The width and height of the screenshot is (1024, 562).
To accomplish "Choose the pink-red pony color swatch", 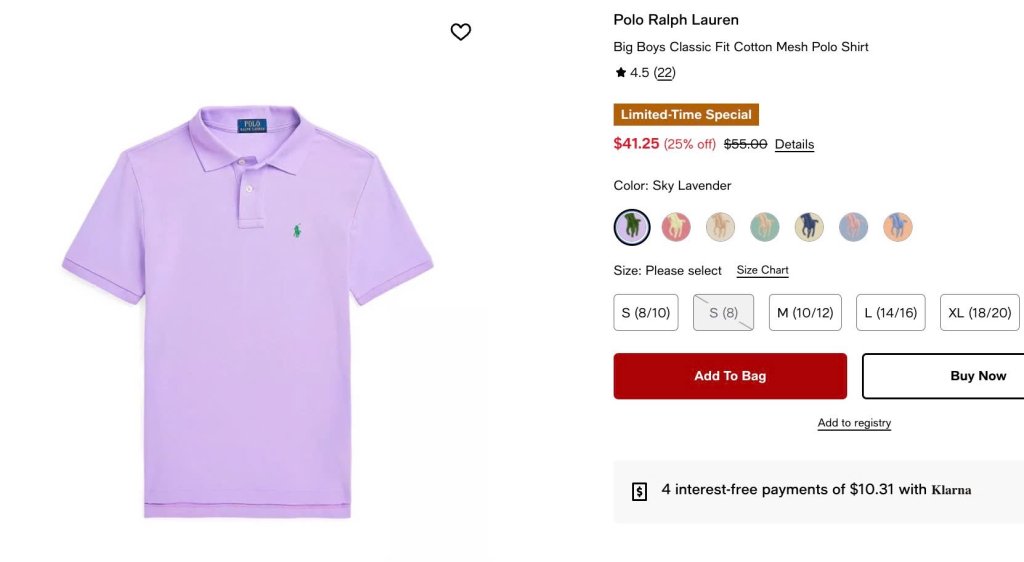I will pos(676,227).
